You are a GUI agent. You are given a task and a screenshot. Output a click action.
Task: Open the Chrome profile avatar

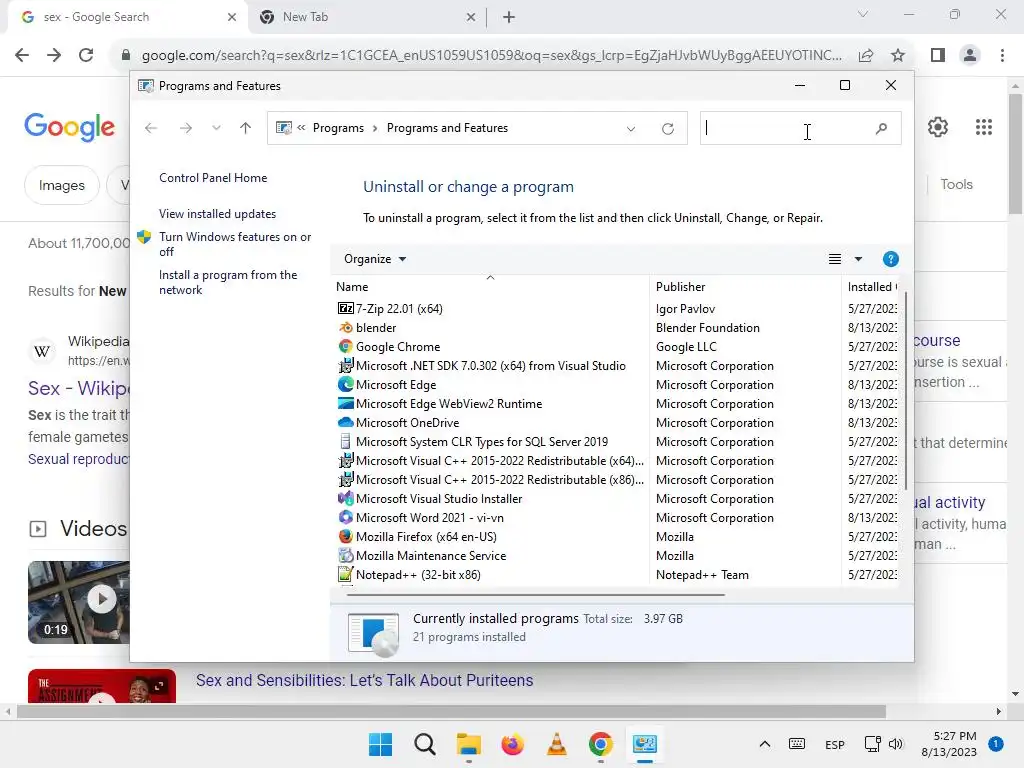970,56
